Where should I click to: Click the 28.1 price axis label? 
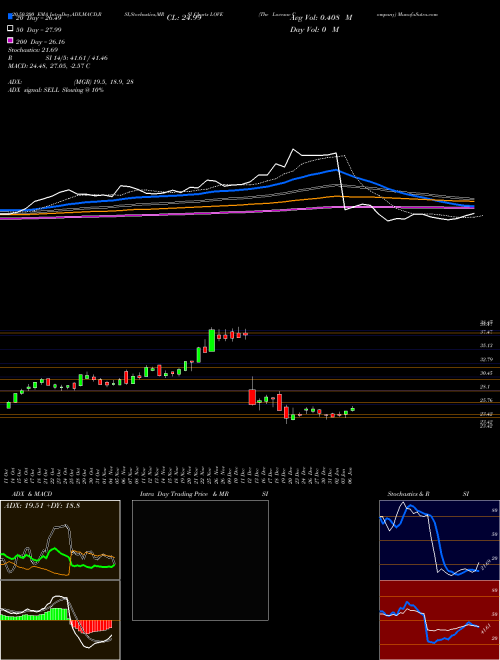pos(485,386)
